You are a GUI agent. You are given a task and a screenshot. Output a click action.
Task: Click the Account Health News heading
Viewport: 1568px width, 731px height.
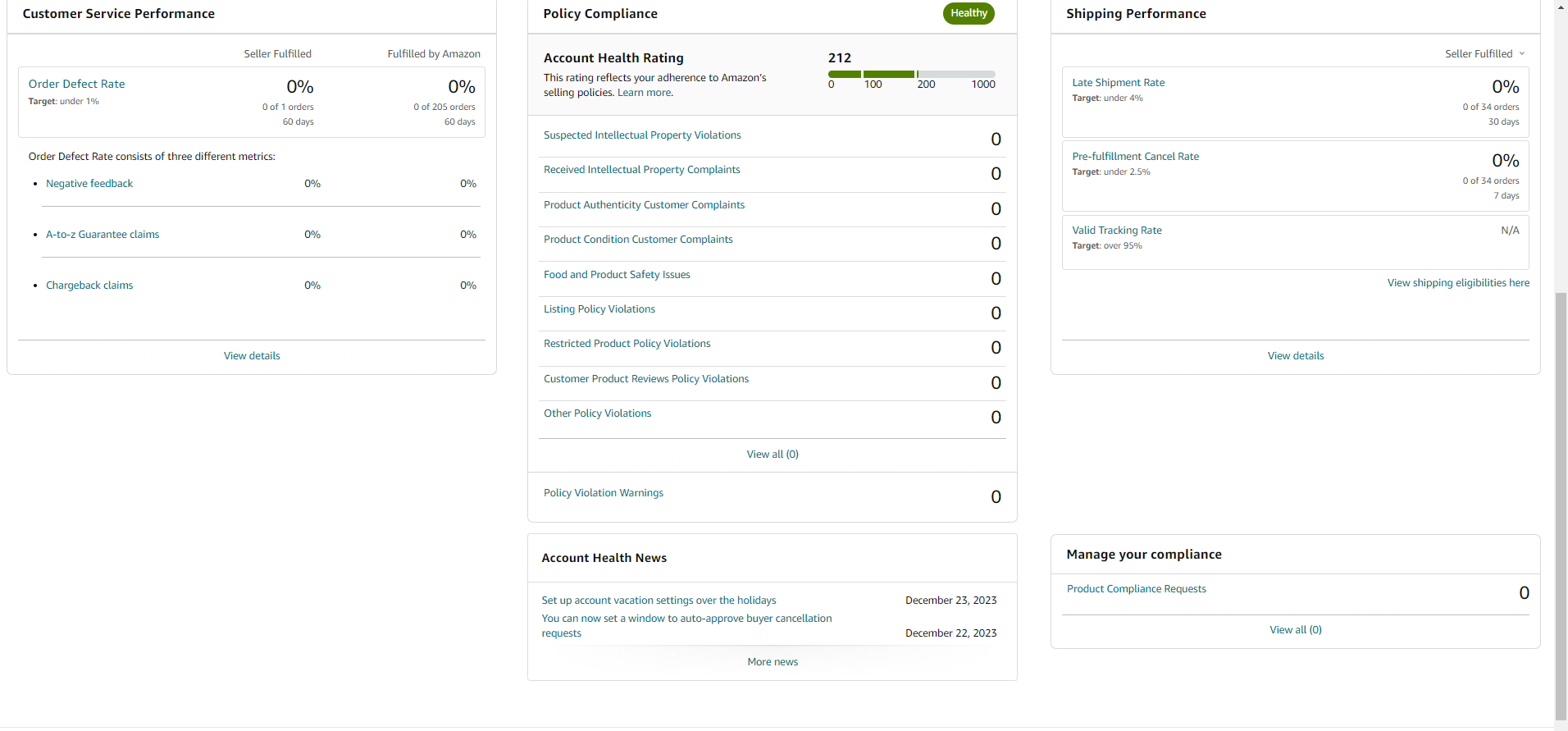[x=604, y=558]
